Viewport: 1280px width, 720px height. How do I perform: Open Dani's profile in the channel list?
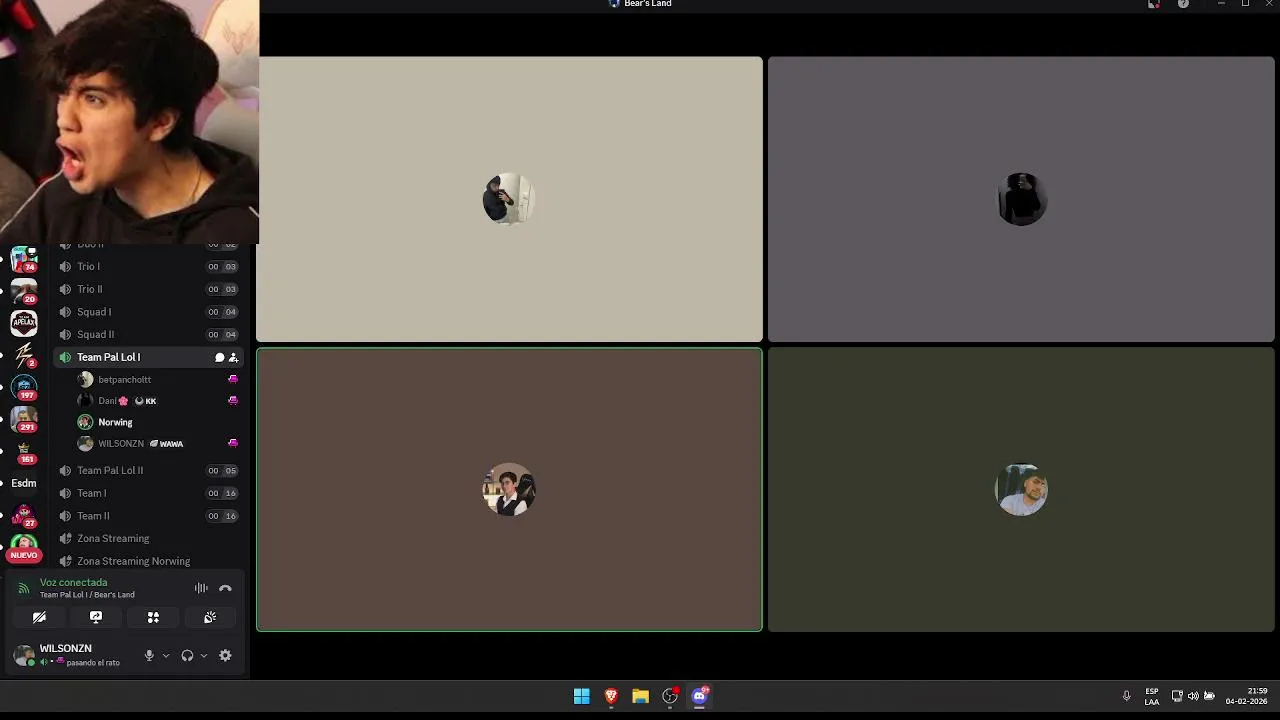158,401
